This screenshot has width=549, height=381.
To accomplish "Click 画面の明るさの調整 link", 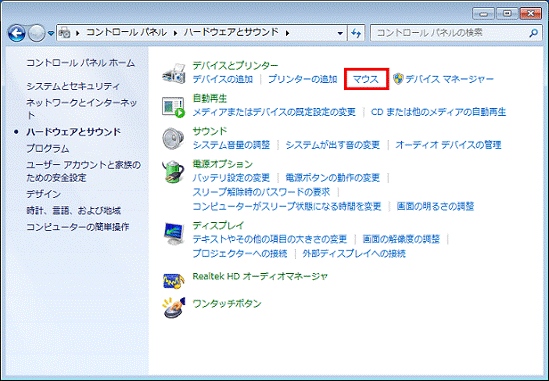I will (x=435, y=206).
